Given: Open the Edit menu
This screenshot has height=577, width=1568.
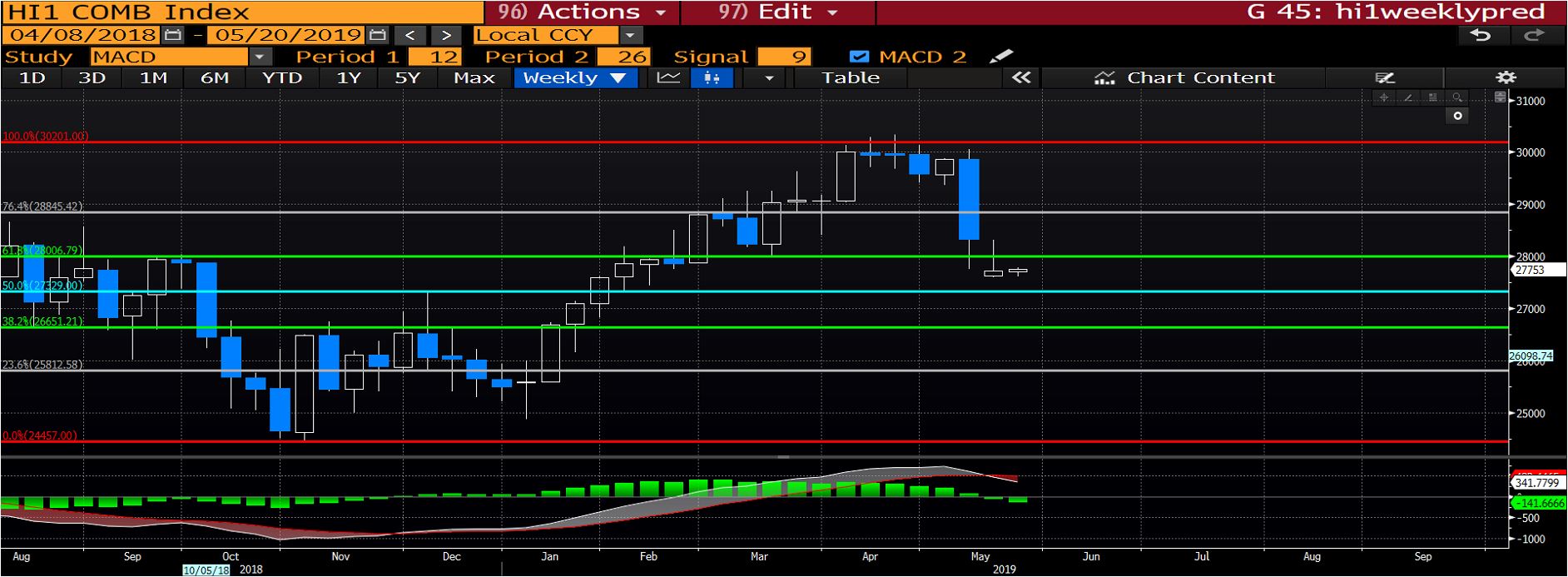Looking at the screenshot, I should point(777,12).
